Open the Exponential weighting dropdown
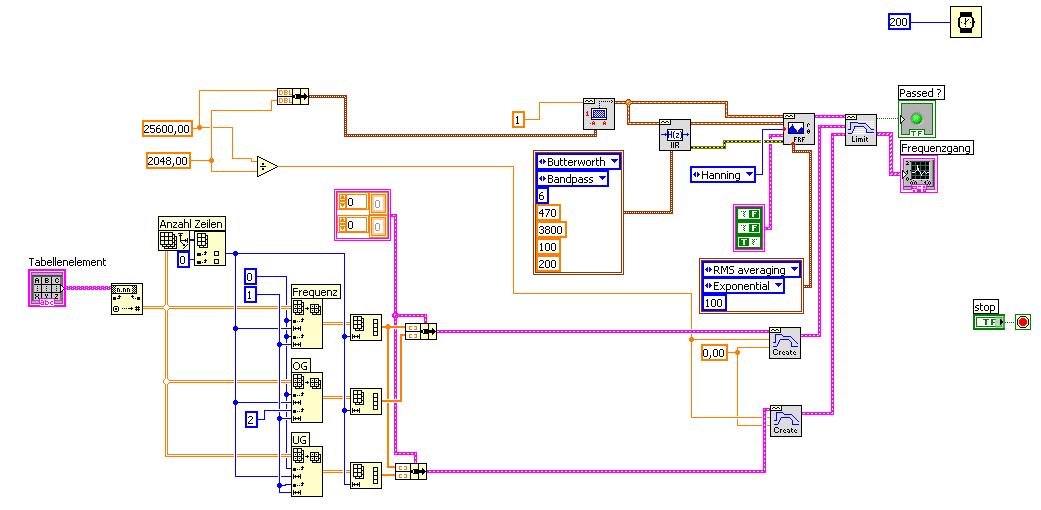1041x510 pixels. [743, 286]
